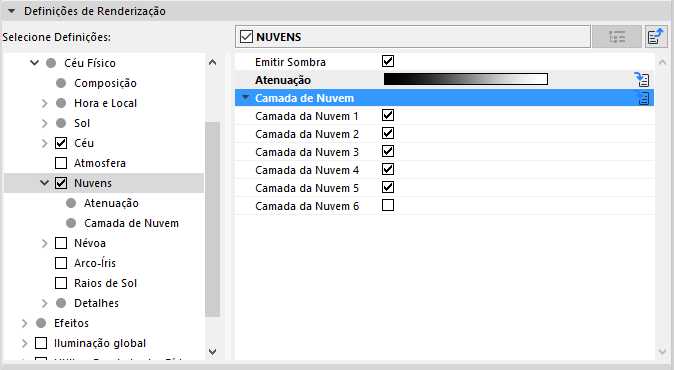Enable the Iluminação global checkbox
The width and height of the screenshot is (674, 370).
pyautogui.click(x=41, y=343)
